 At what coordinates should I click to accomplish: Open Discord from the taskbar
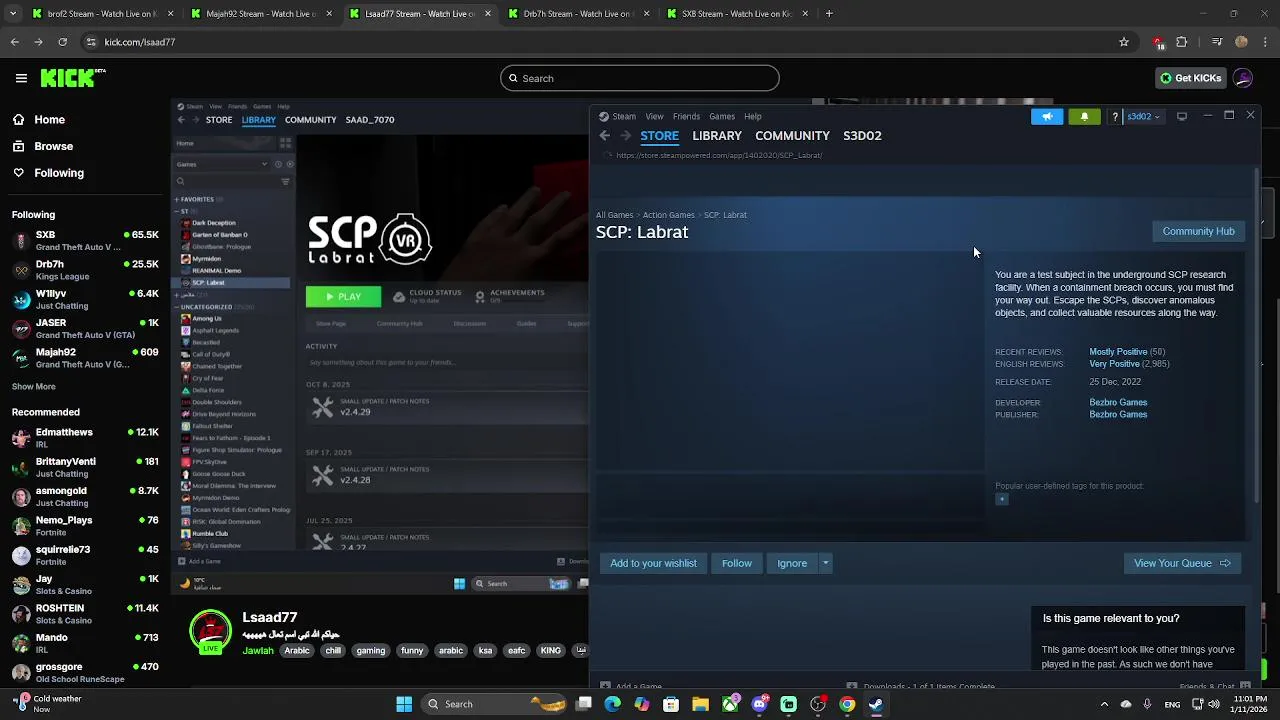click(759, 704)
